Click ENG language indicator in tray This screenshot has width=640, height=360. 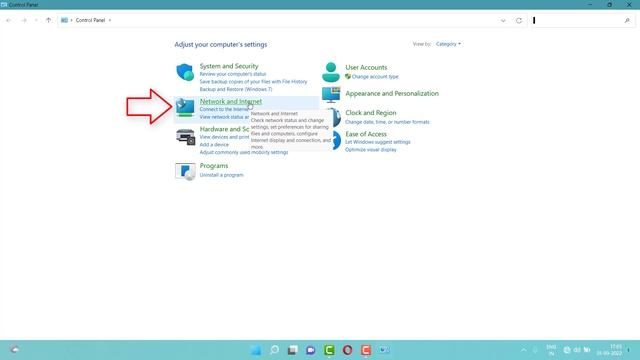[x=551, y=350]
